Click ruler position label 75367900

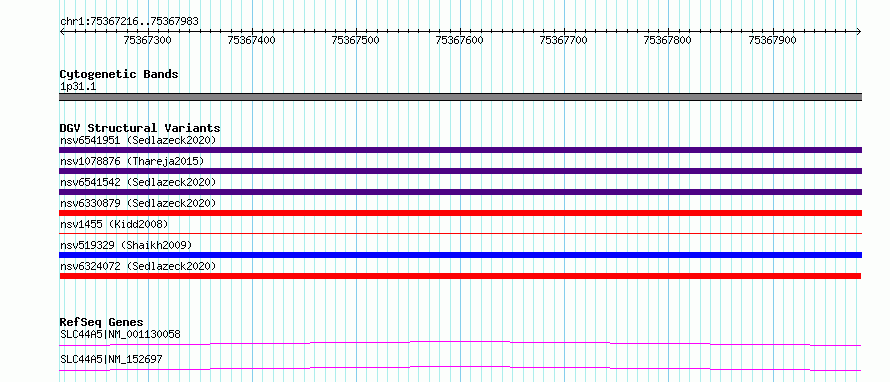tap(773, 40)
